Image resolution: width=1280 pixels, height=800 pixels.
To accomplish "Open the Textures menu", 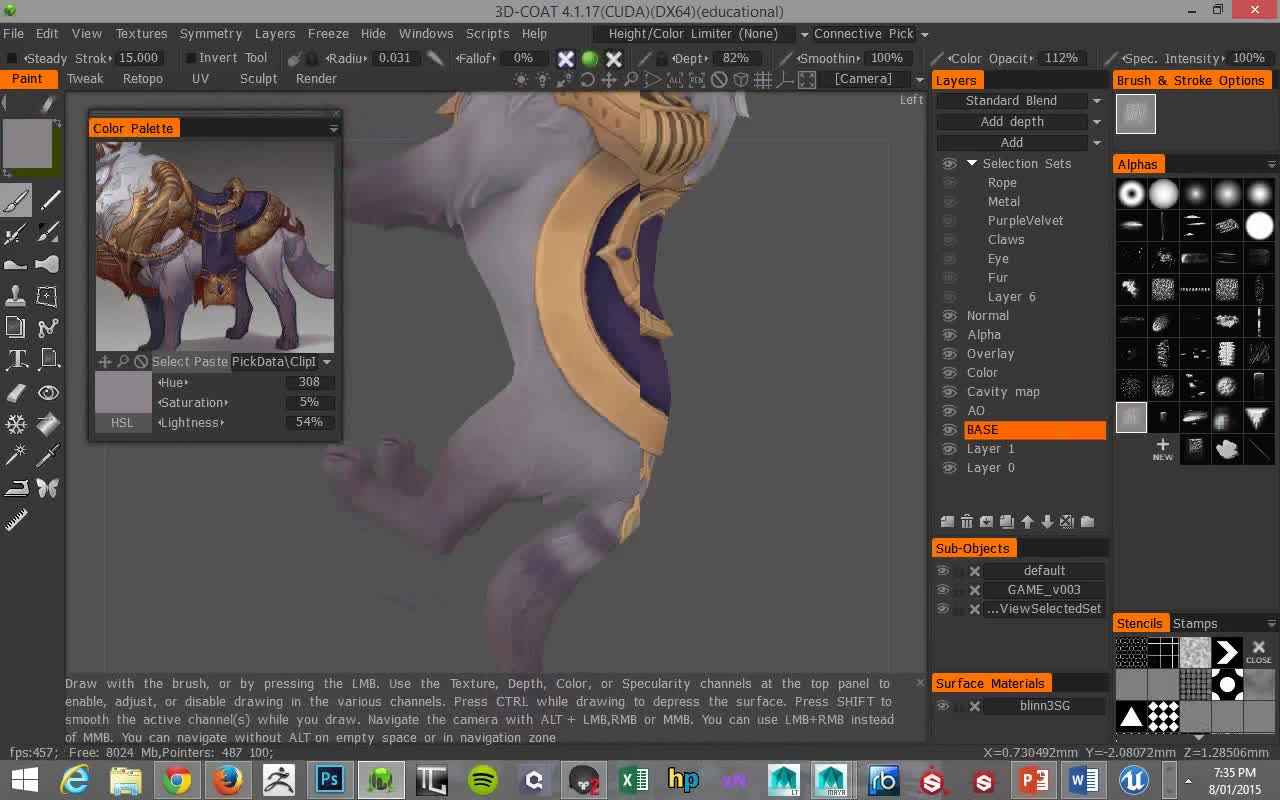I will (x=141, y=34).
